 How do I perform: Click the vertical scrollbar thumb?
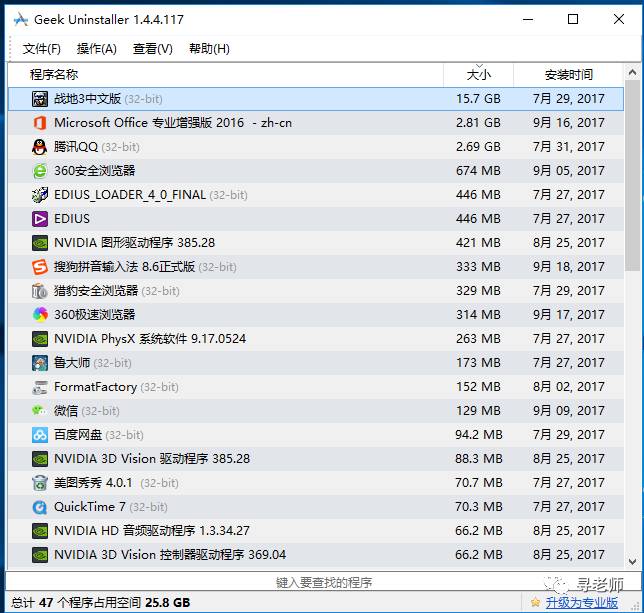pos(632,176)
